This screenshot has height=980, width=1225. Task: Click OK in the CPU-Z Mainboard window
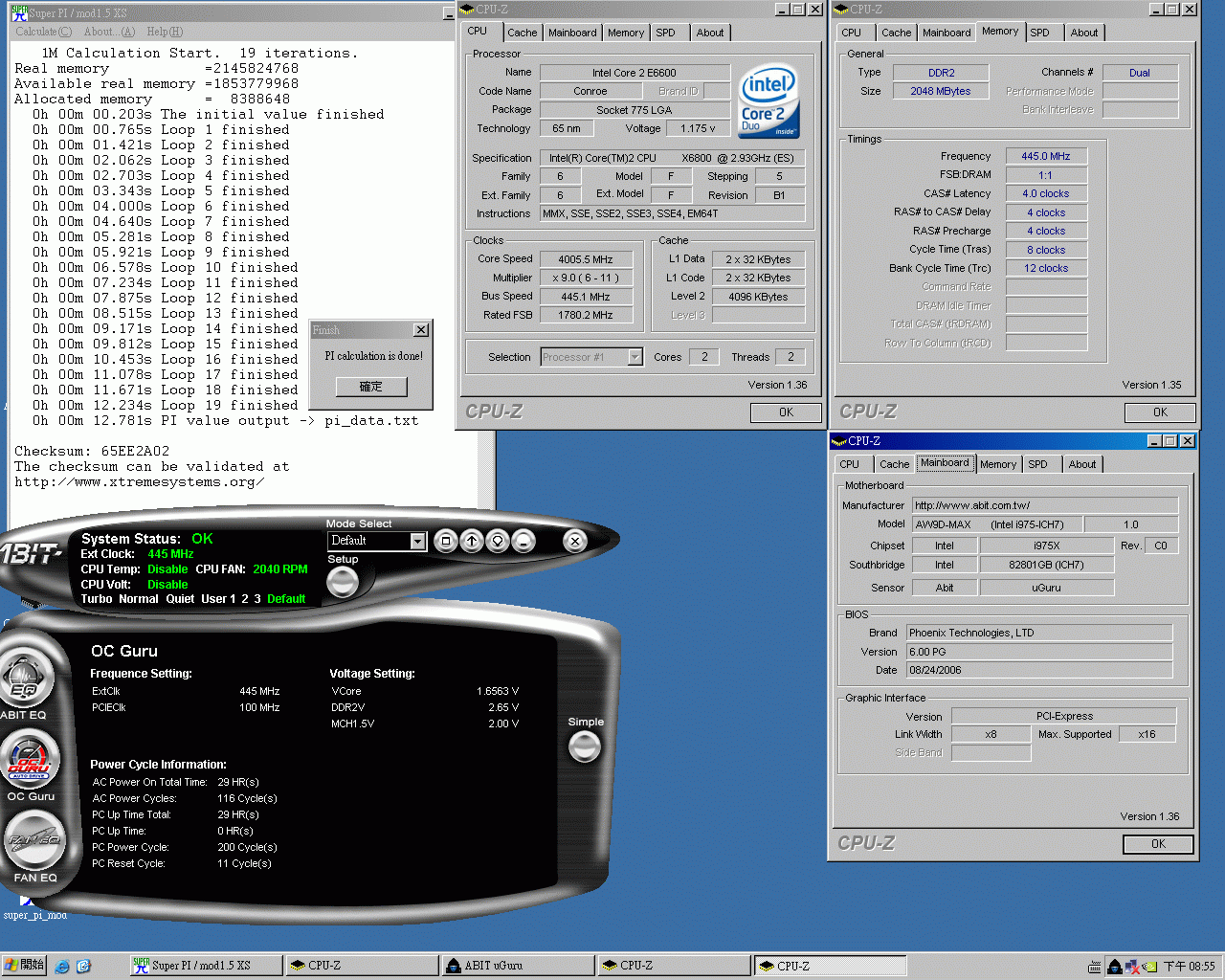tap(1158, 844)
